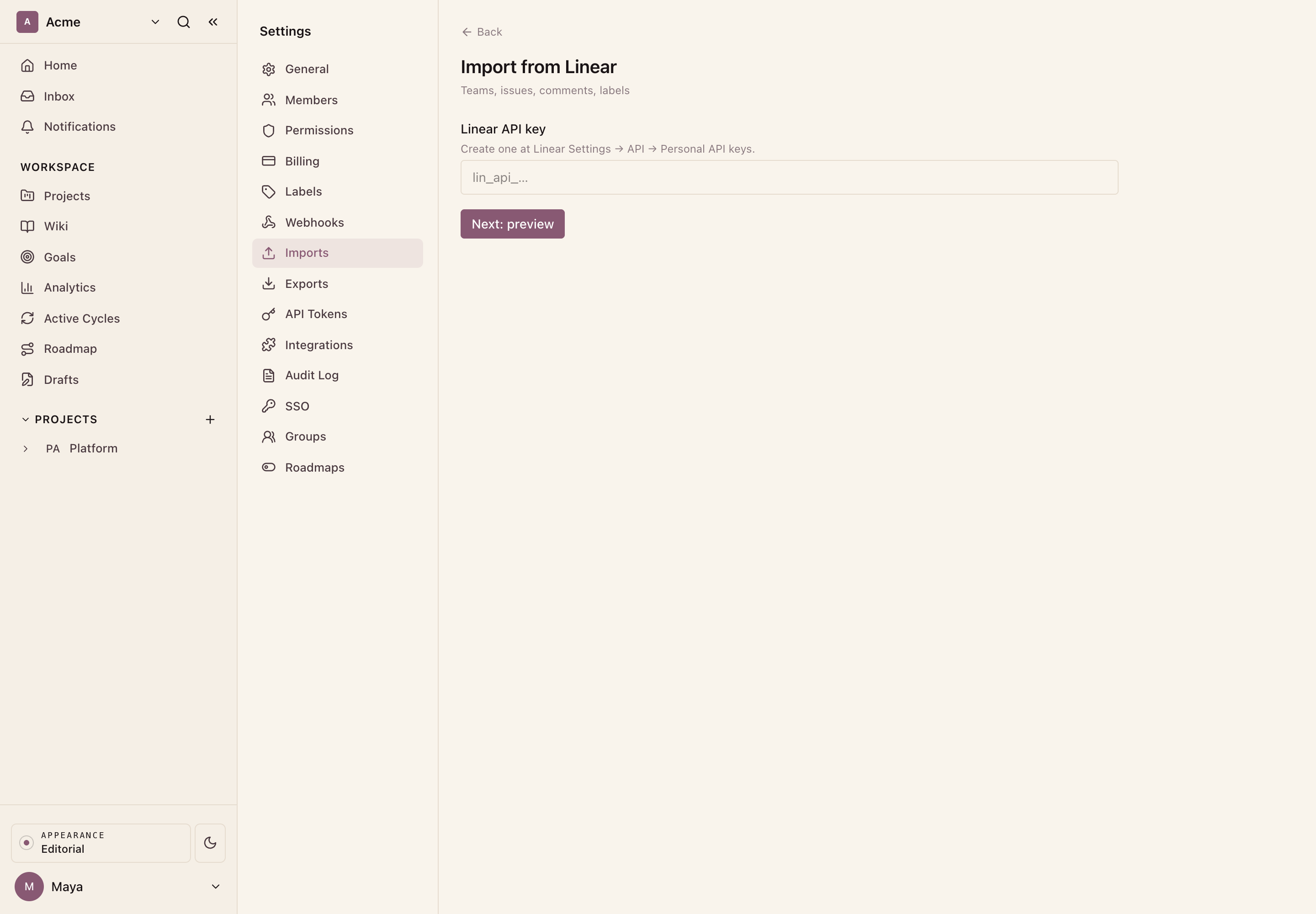The height and width of the screenshot is (914, 1316).
Task: Open the Wiki book icon
Action: pos(27,226)
